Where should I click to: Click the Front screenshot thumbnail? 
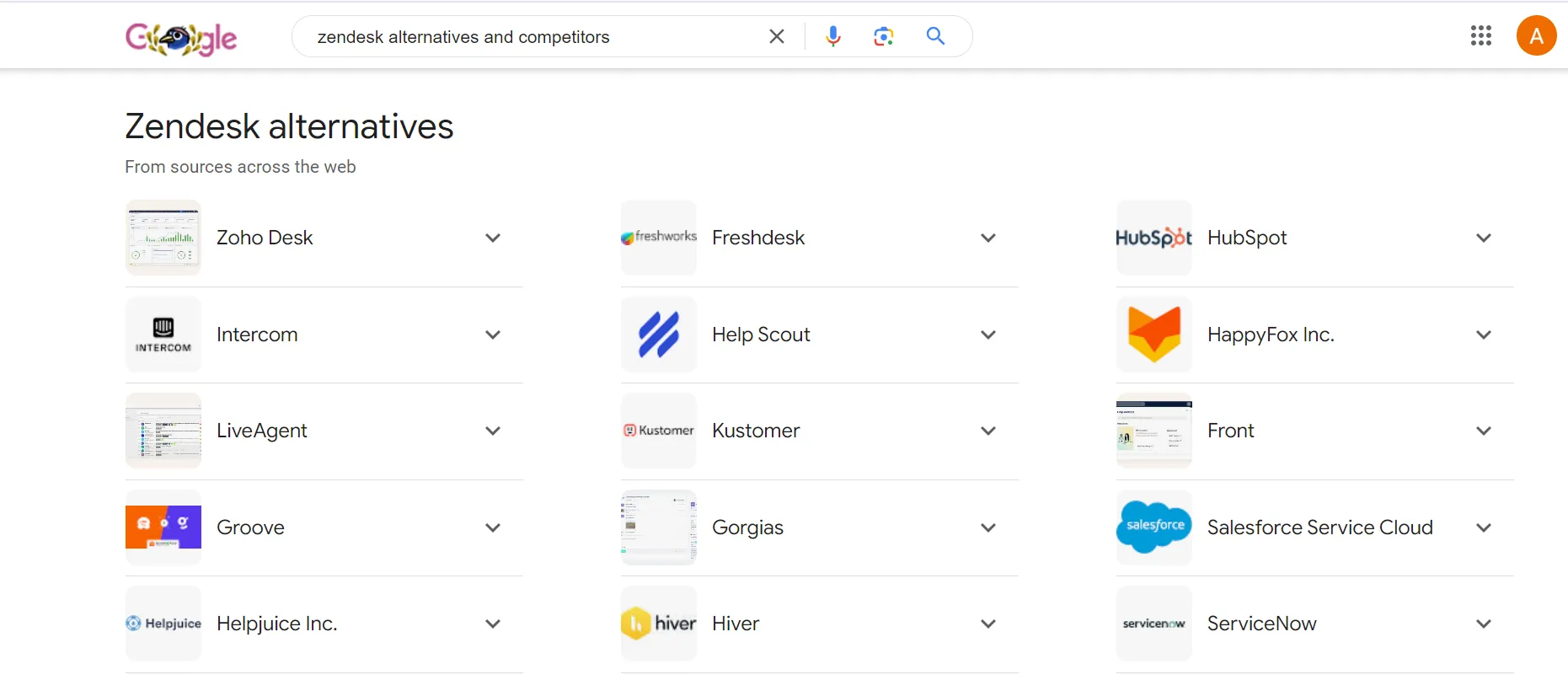click(1154, 431)
